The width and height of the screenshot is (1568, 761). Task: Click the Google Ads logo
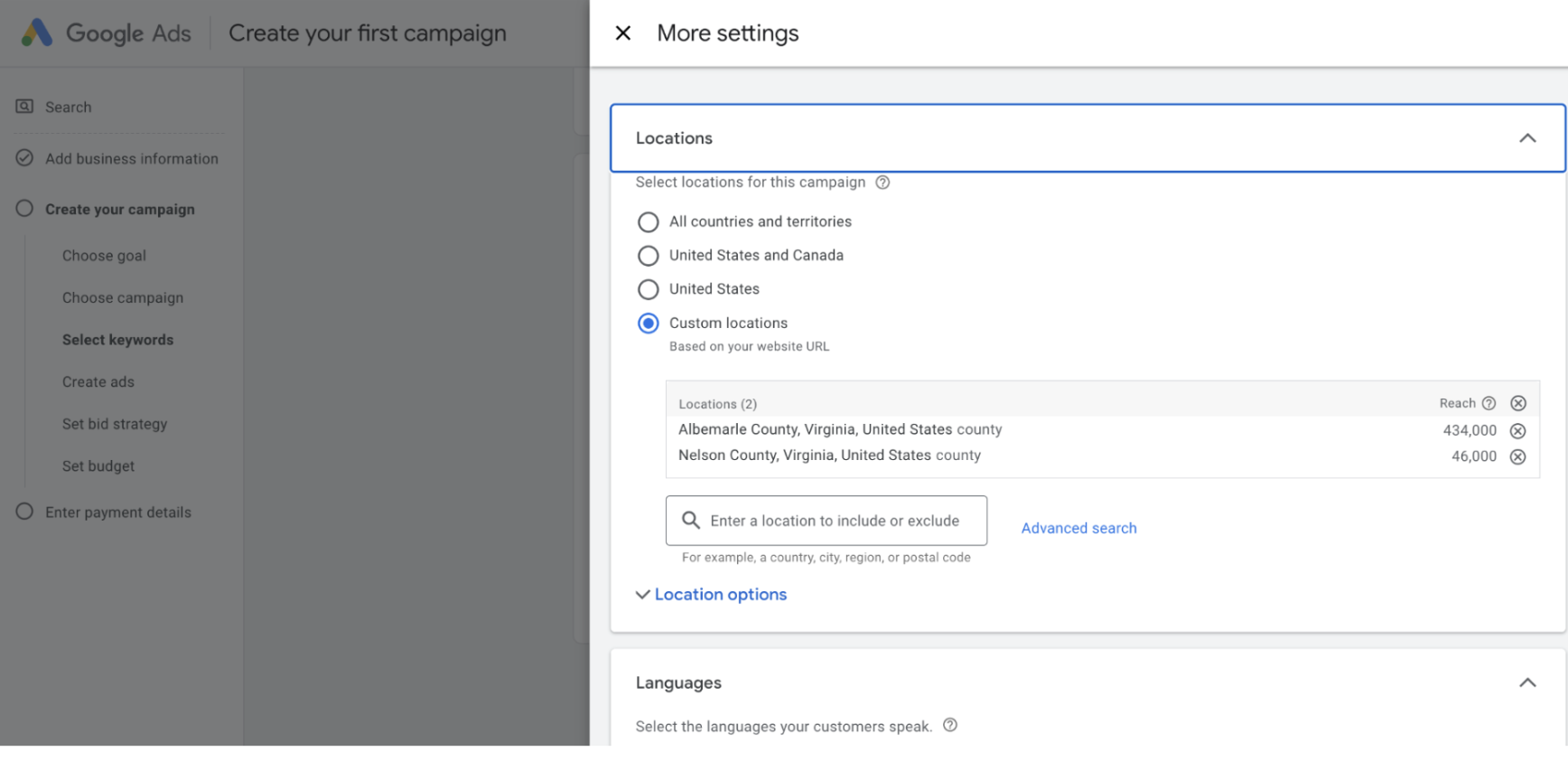[37, 33]
